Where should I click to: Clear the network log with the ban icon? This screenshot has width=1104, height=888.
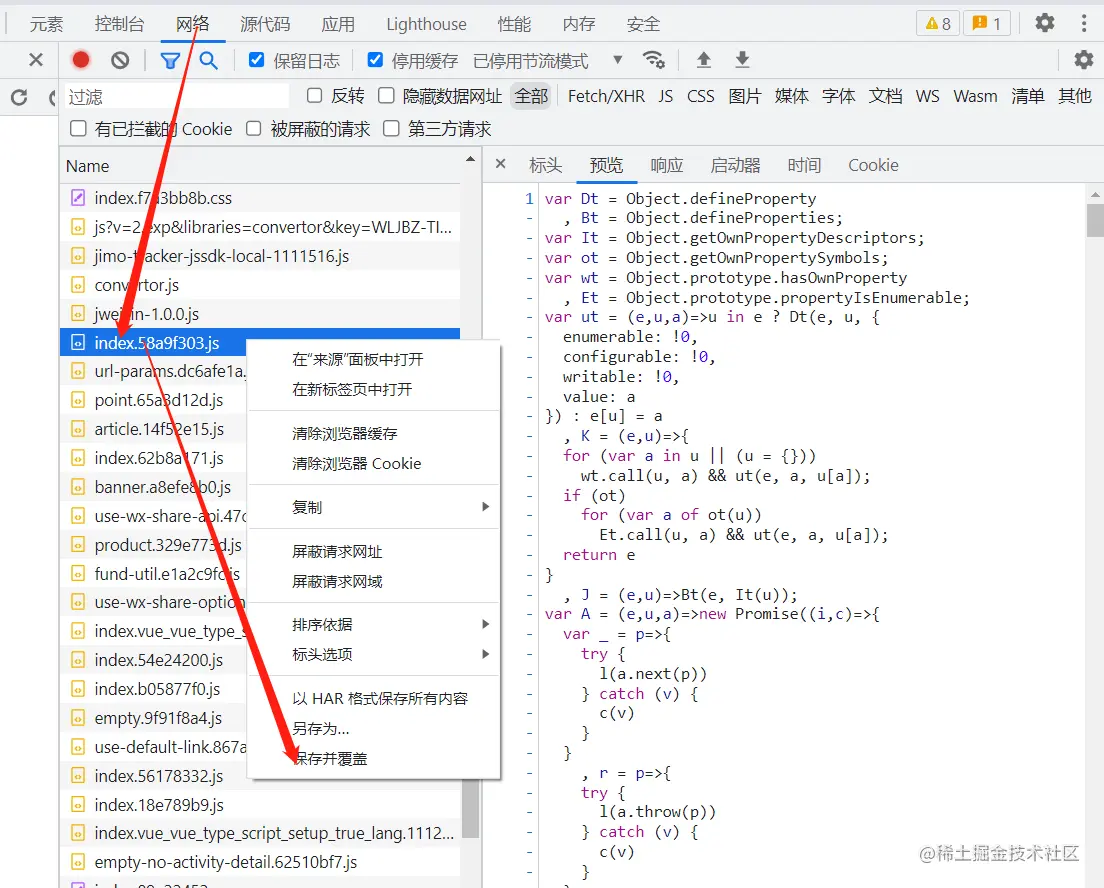click(x=120, y=60)
